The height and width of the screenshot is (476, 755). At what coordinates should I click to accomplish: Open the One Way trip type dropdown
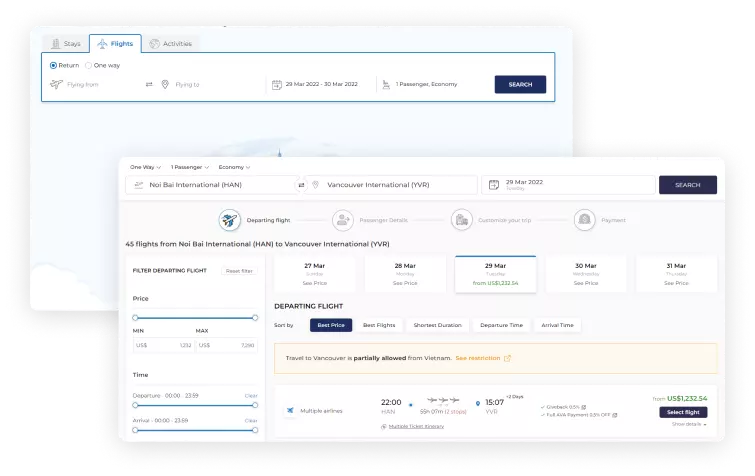(145, 167)
